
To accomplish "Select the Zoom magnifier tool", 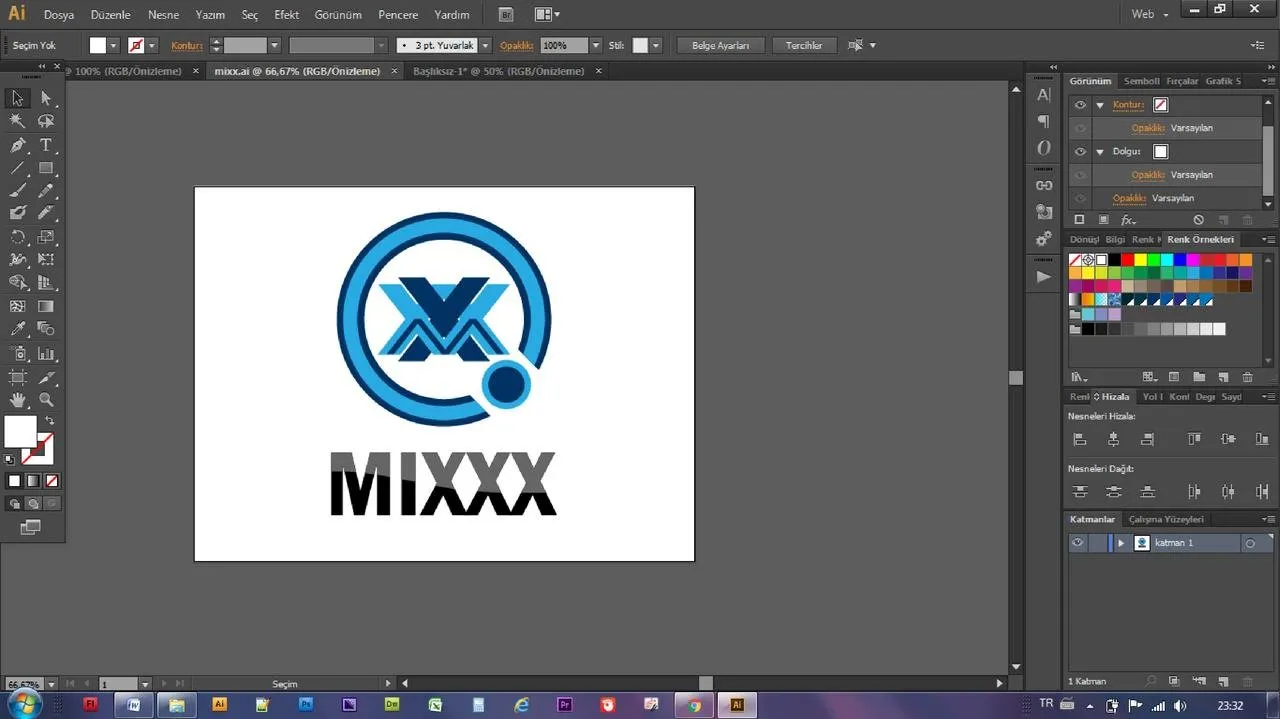I will coord(46,400).
